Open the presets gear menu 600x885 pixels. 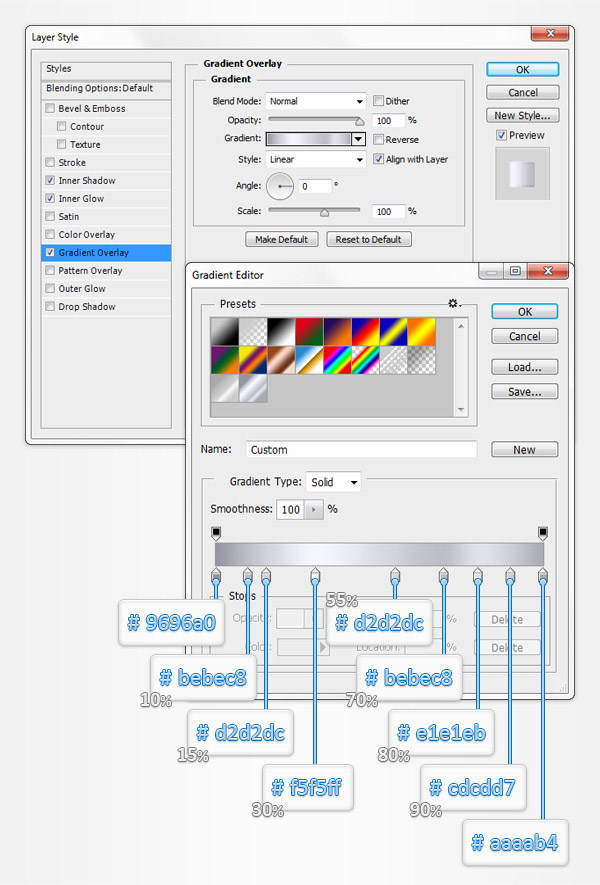point(454,303)
